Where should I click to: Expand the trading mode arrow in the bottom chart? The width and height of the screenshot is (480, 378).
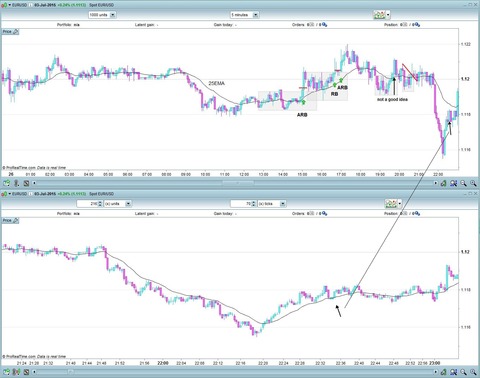400,203
